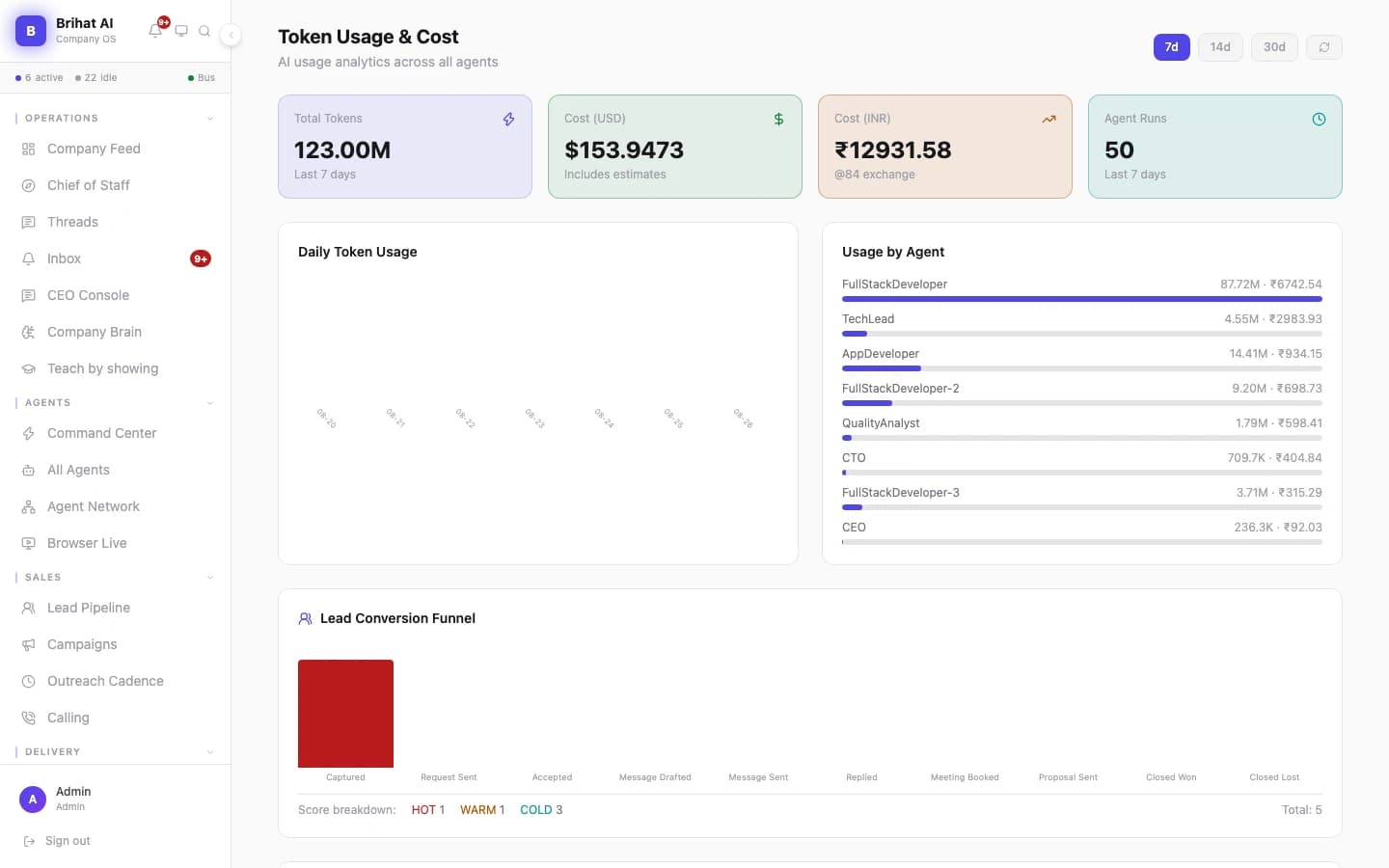Image resolution: width=1389 pixels, height=868 pixels.
Task: Click the Inbox bell icon
Action: [x=29, y=258]
